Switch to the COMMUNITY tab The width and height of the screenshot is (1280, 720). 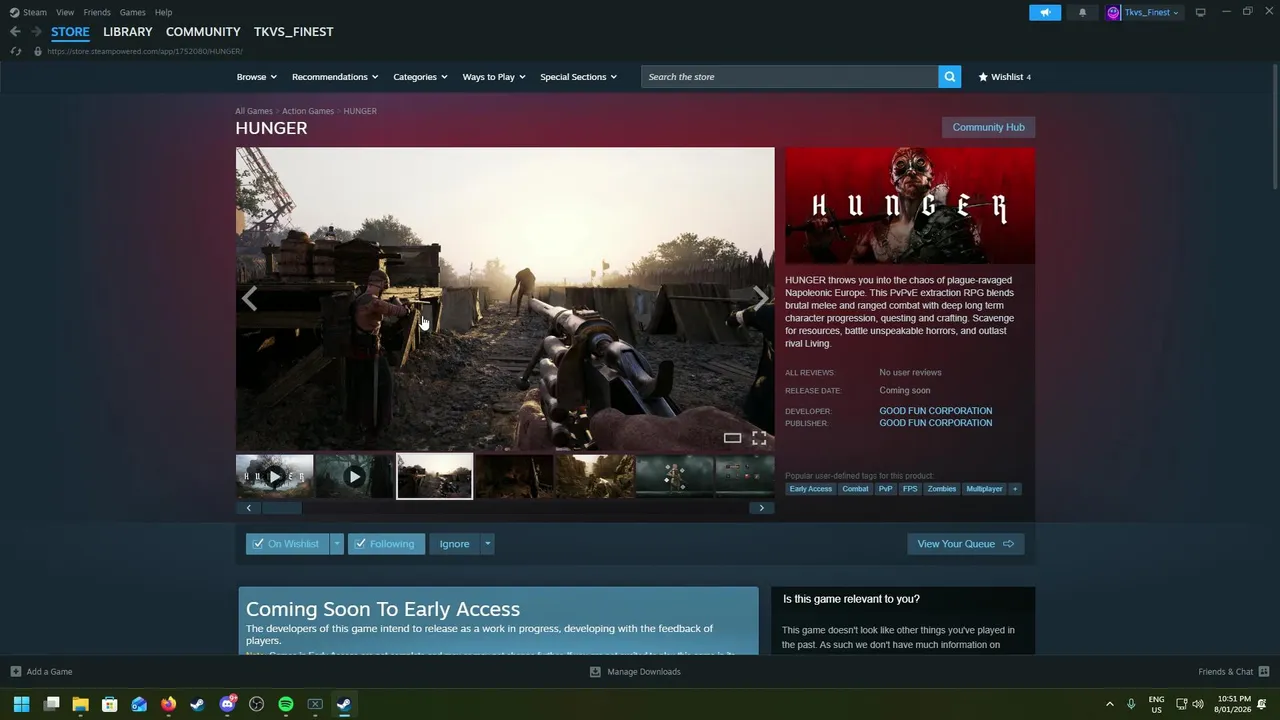pyautogui.click(x=203, y=32)
